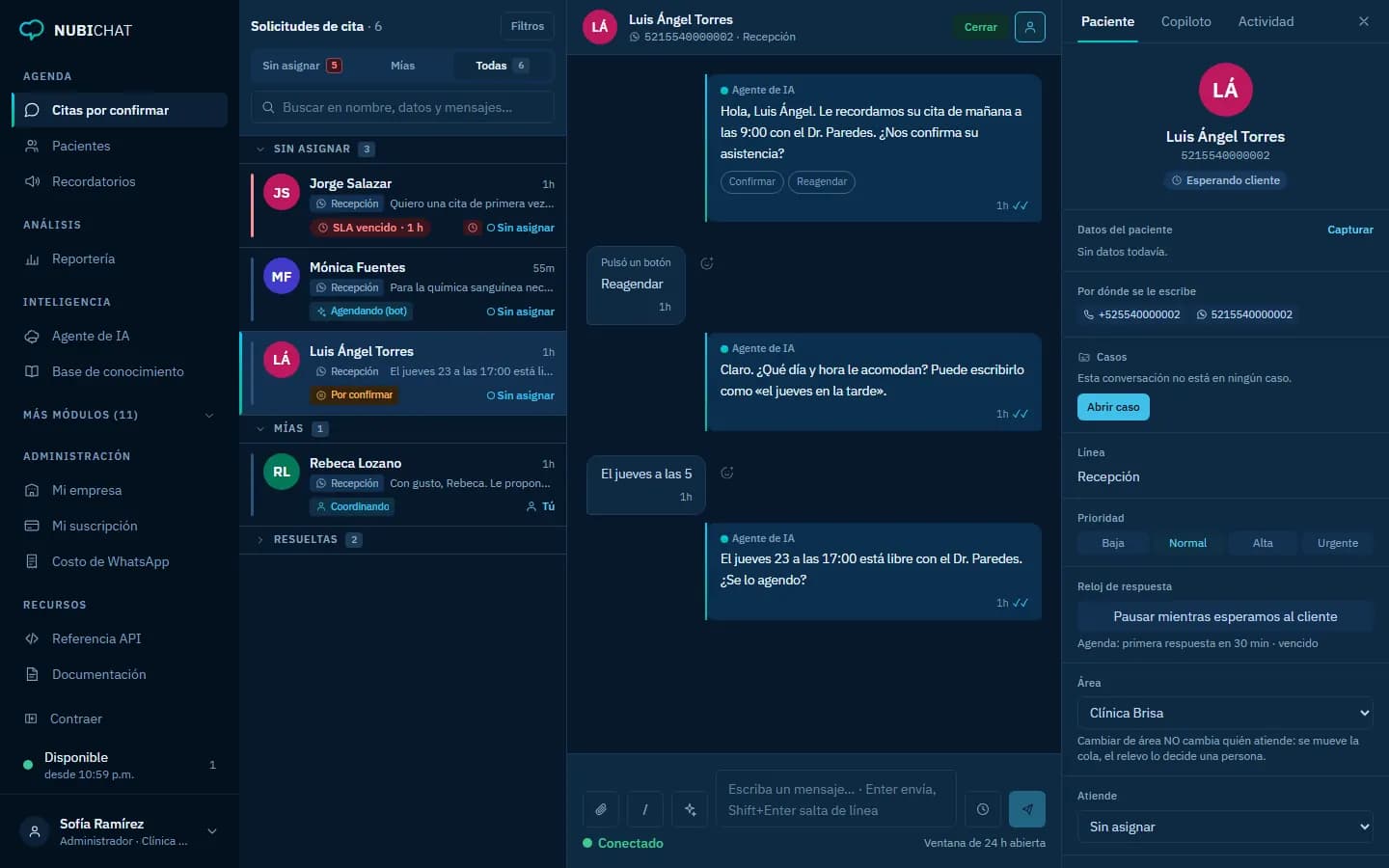Open the schedule message clock icon

(x=982, y=809)
